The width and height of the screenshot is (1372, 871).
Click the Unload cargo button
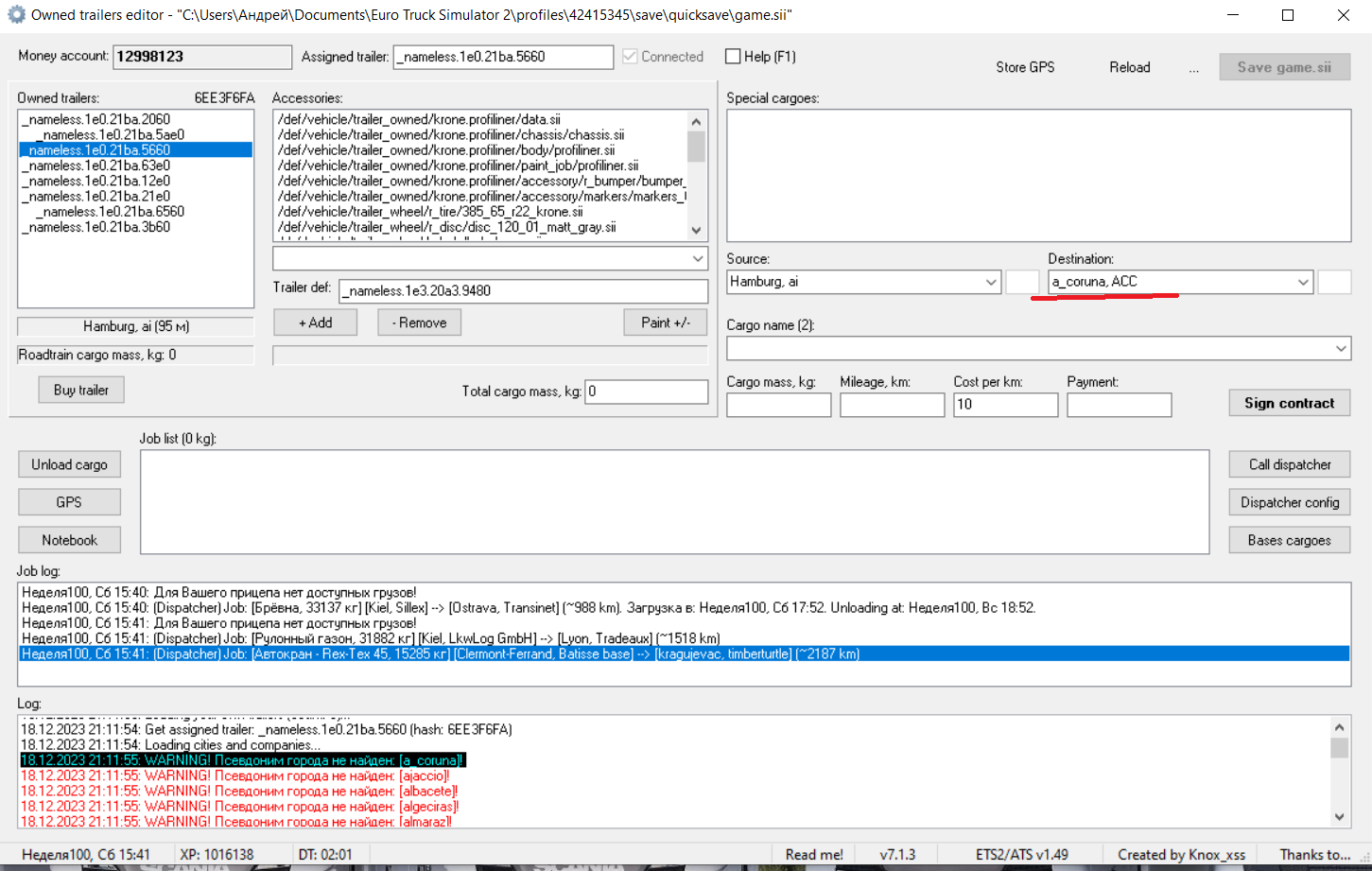point(69,464)
